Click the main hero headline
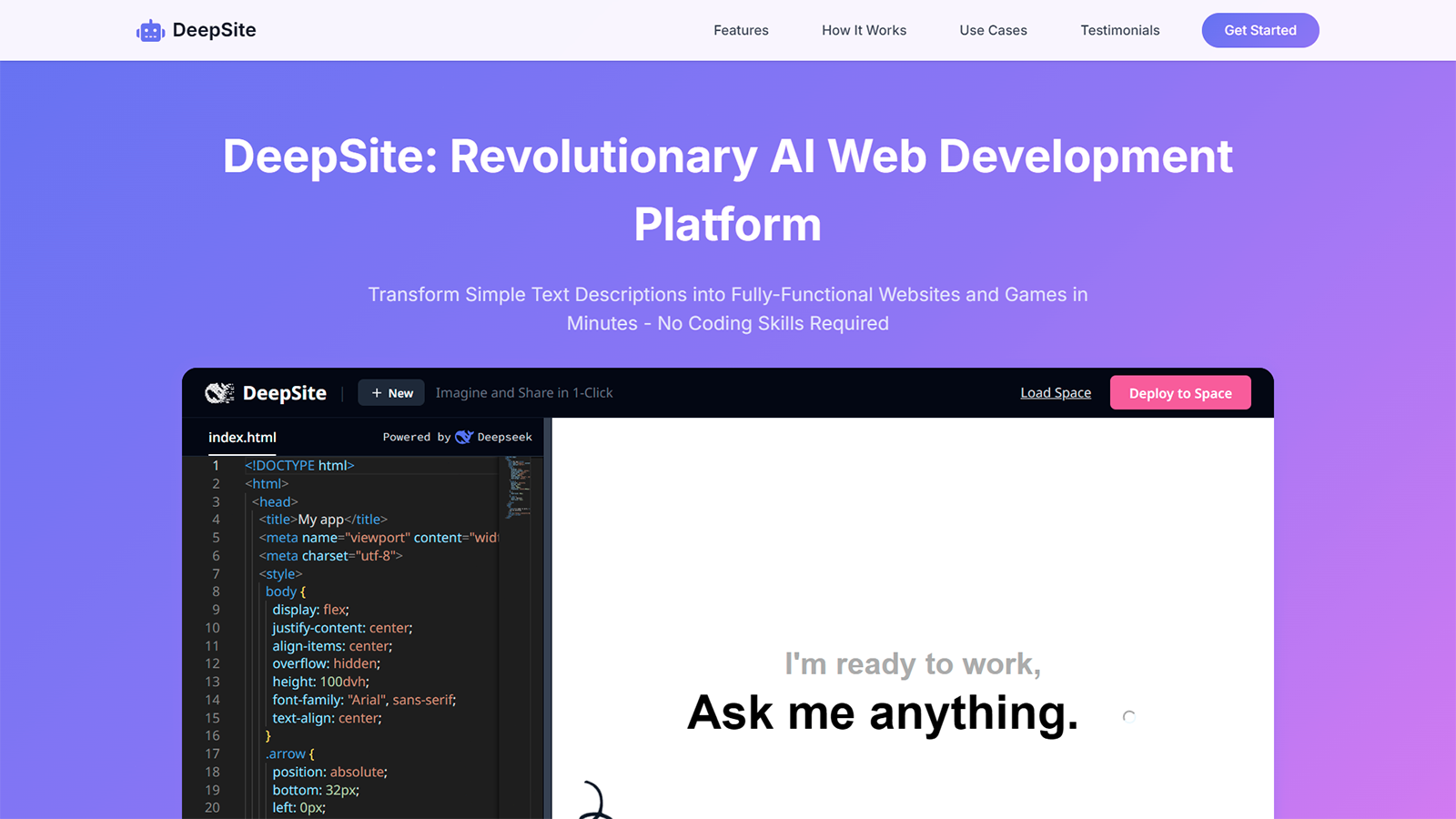 point(728,190)
